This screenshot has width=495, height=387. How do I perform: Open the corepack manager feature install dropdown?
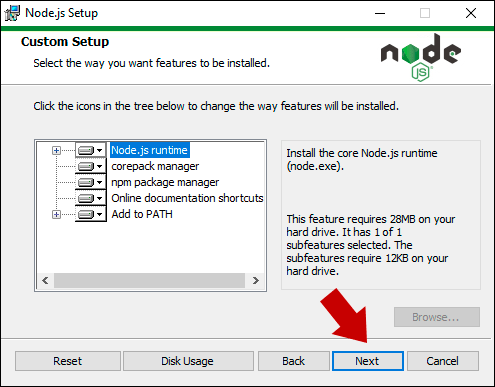tap(90, 166)
